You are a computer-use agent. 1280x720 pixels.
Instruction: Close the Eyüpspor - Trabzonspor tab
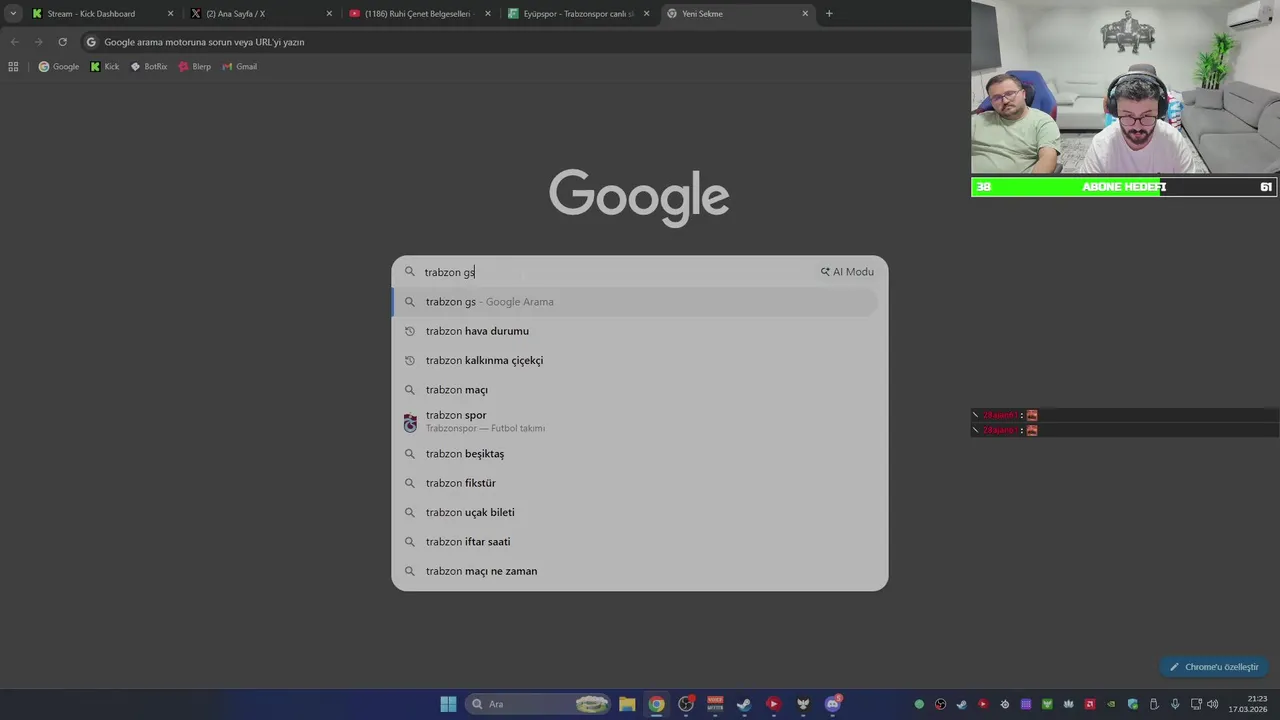pos(646,13)
